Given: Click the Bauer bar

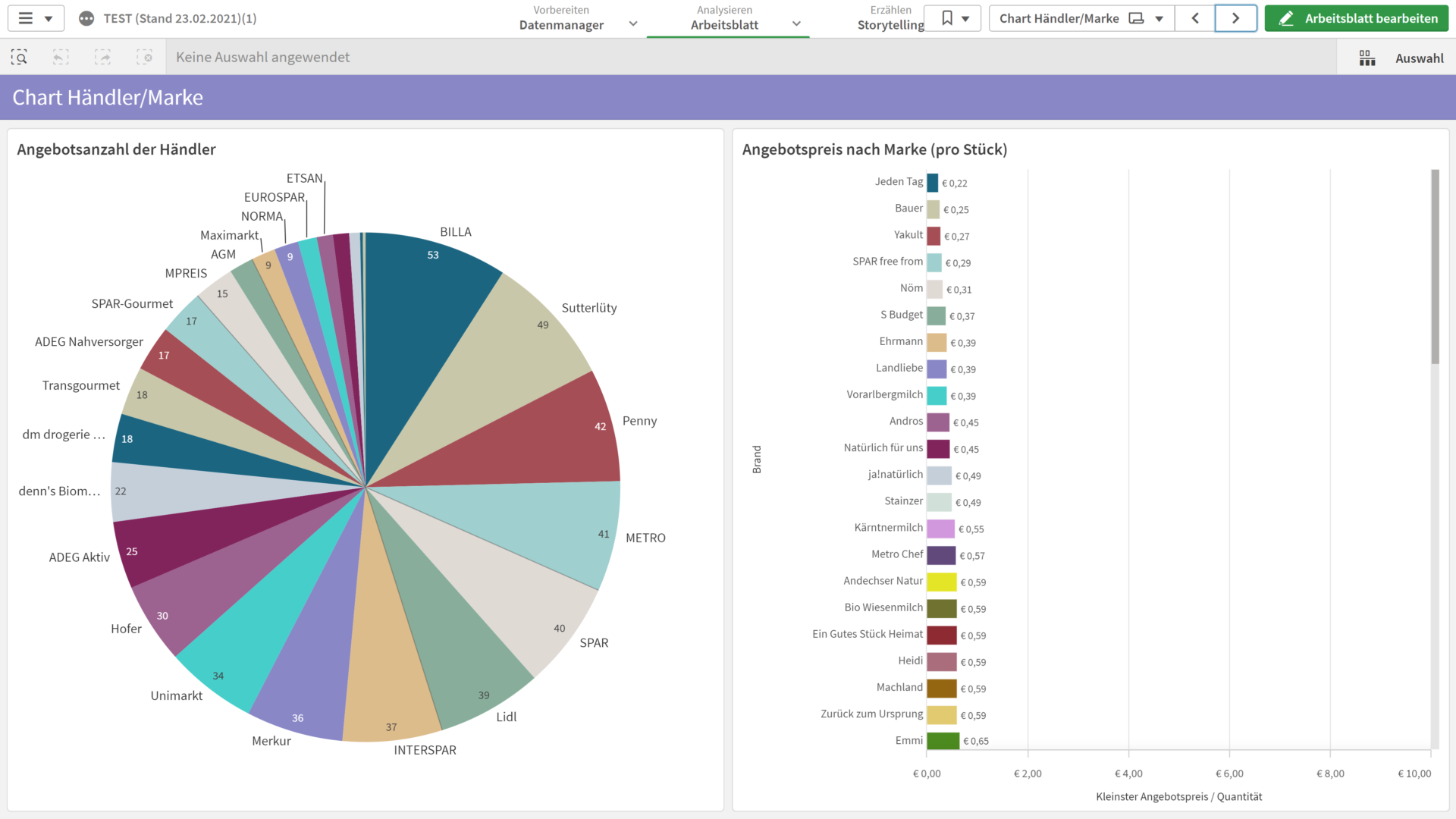Looking at the screenshot, I should point(933,209).
